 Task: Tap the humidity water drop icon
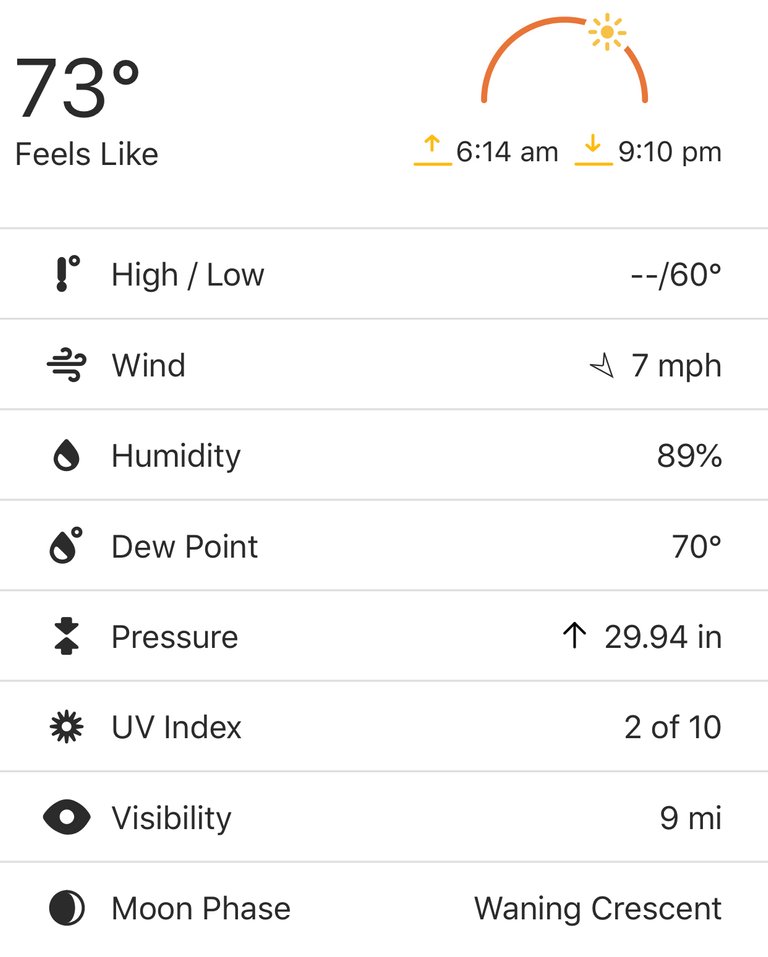(67, 455)
